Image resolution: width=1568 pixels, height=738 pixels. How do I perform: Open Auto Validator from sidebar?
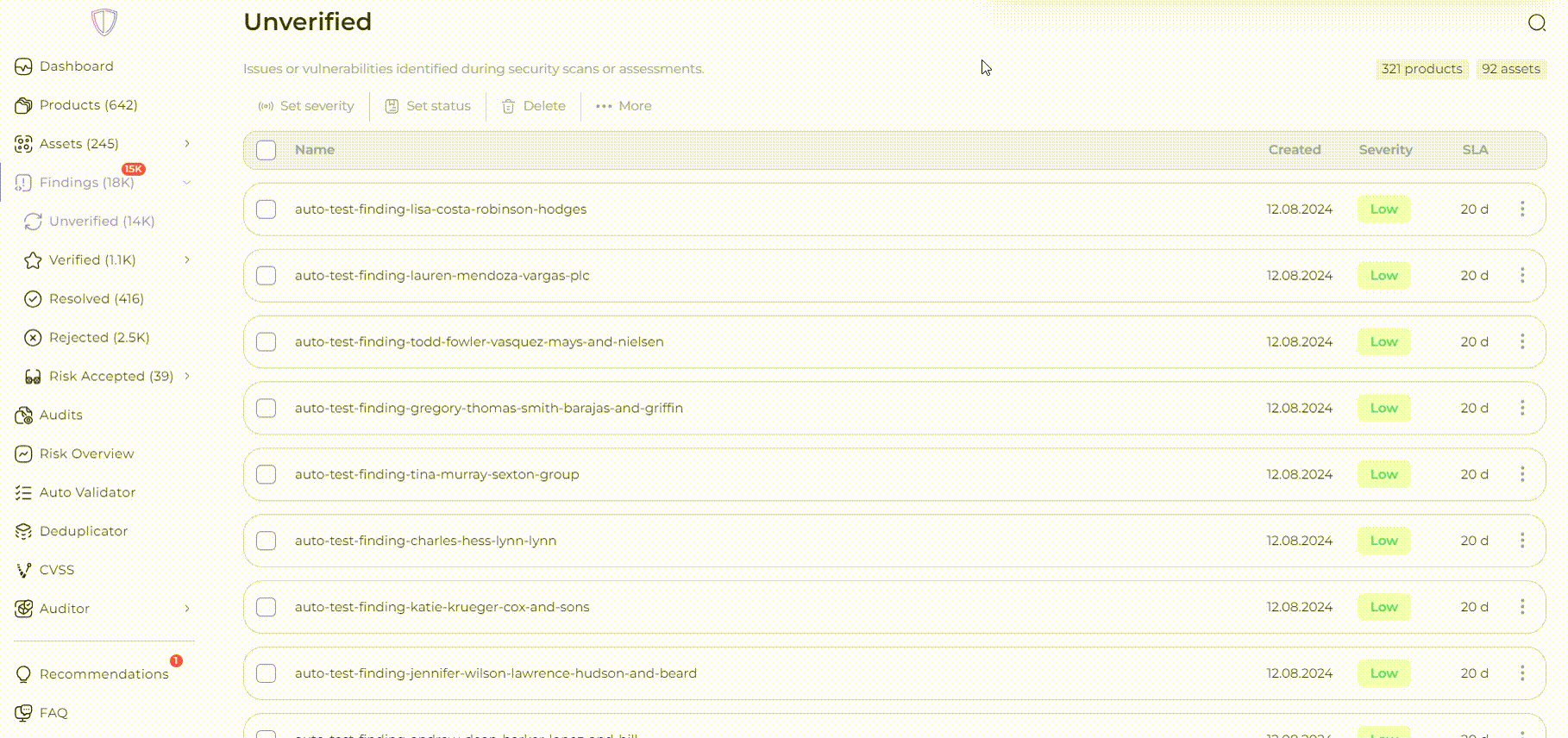click(x=86, y=492)
